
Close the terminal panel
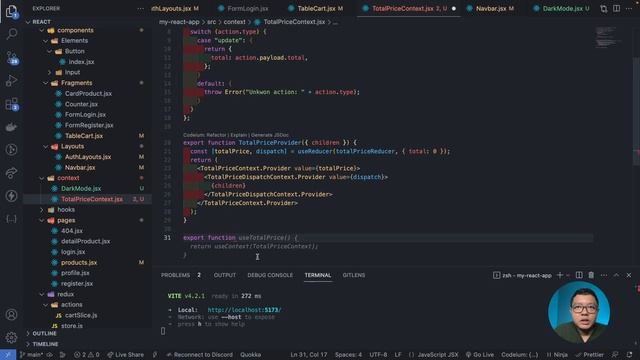pos(629,275)
